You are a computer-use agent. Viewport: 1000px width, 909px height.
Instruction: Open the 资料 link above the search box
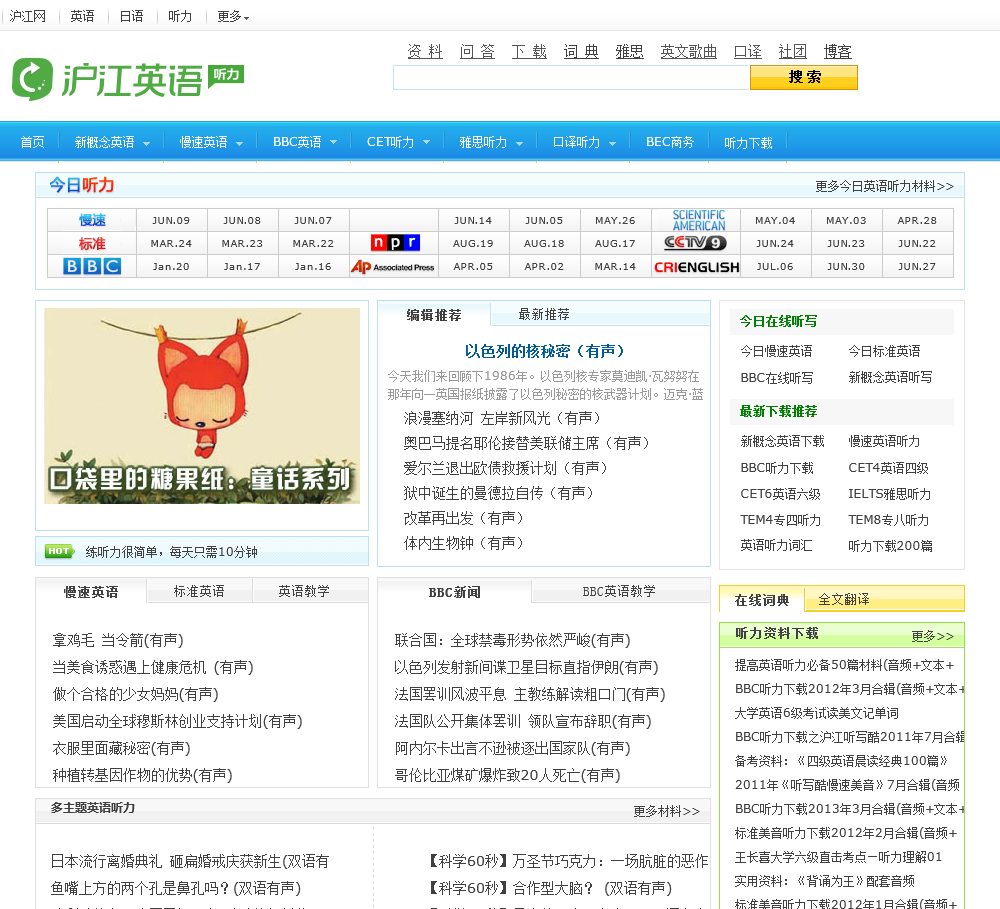click(x=425, y=51)
